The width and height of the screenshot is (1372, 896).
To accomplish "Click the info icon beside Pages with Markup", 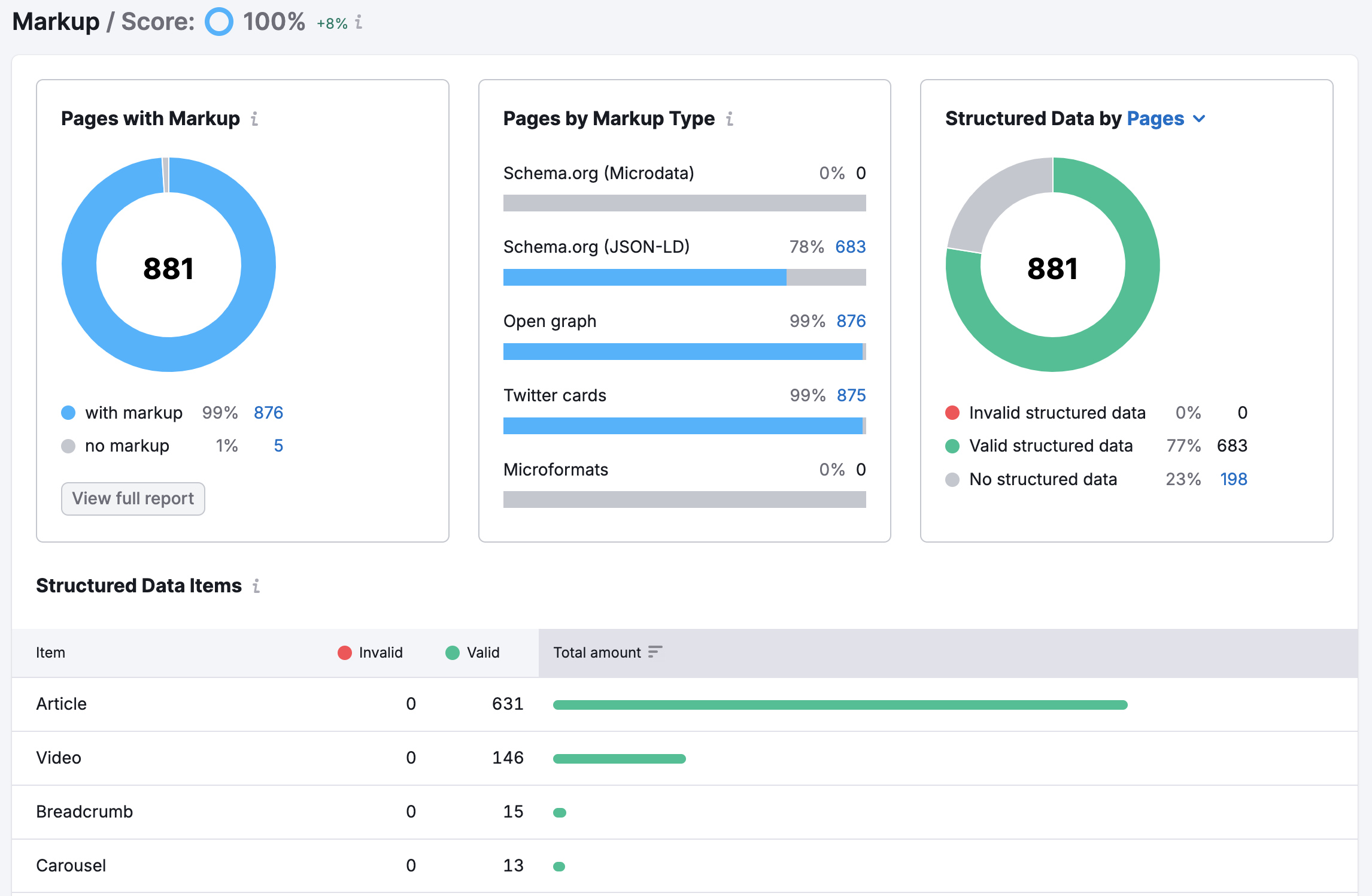I will 255,119.
